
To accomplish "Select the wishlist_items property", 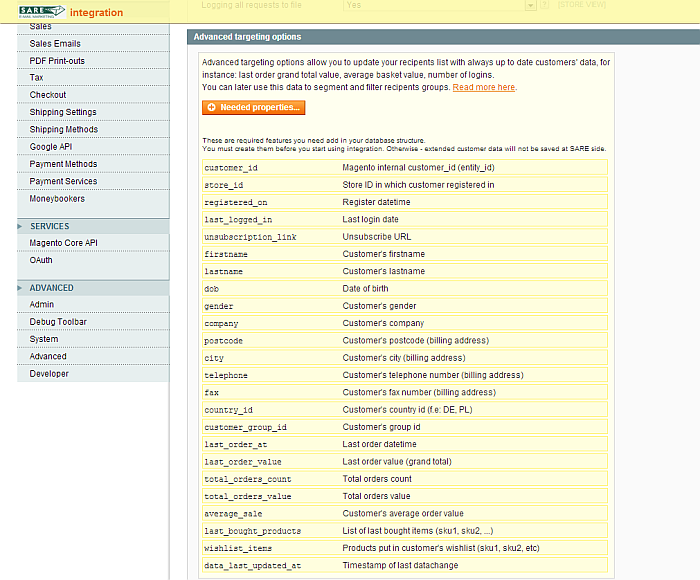I will 238,548.
